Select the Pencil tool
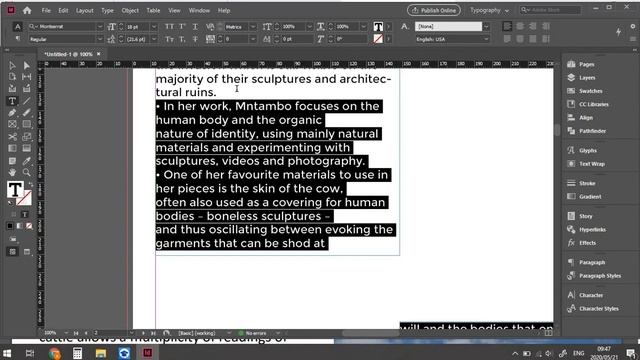The width and height of the screenshot is (640, 360). coord(27,113)
